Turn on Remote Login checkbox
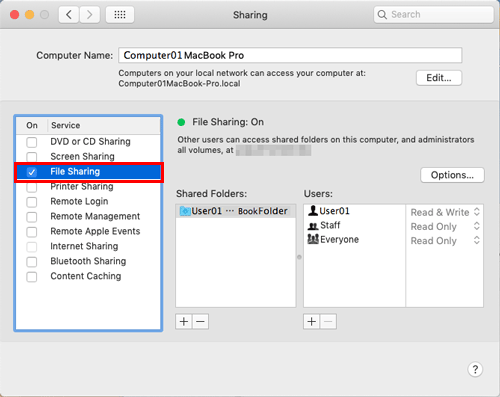This screenshot has height=397, width=500. click(32, 202)
